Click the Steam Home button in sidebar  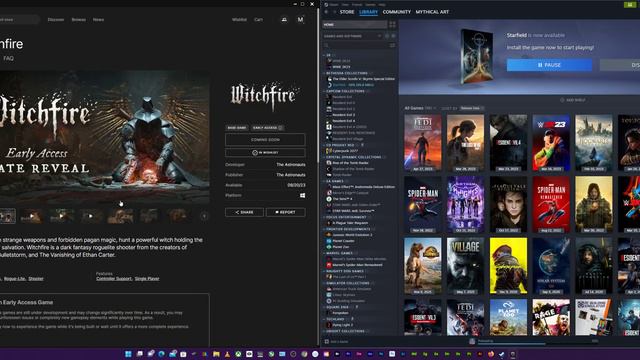355,24
